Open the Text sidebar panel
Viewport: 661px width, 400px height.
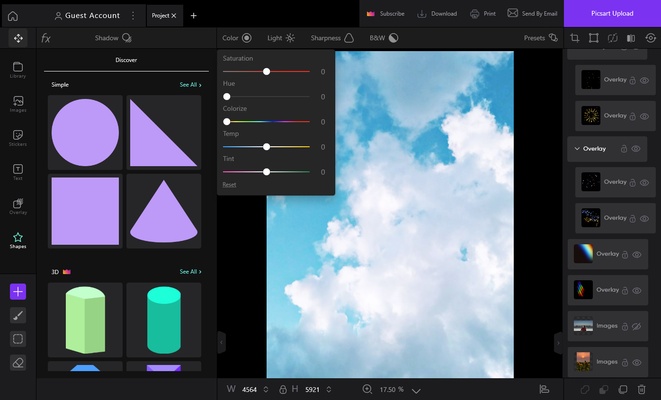[x=18, y=172]
